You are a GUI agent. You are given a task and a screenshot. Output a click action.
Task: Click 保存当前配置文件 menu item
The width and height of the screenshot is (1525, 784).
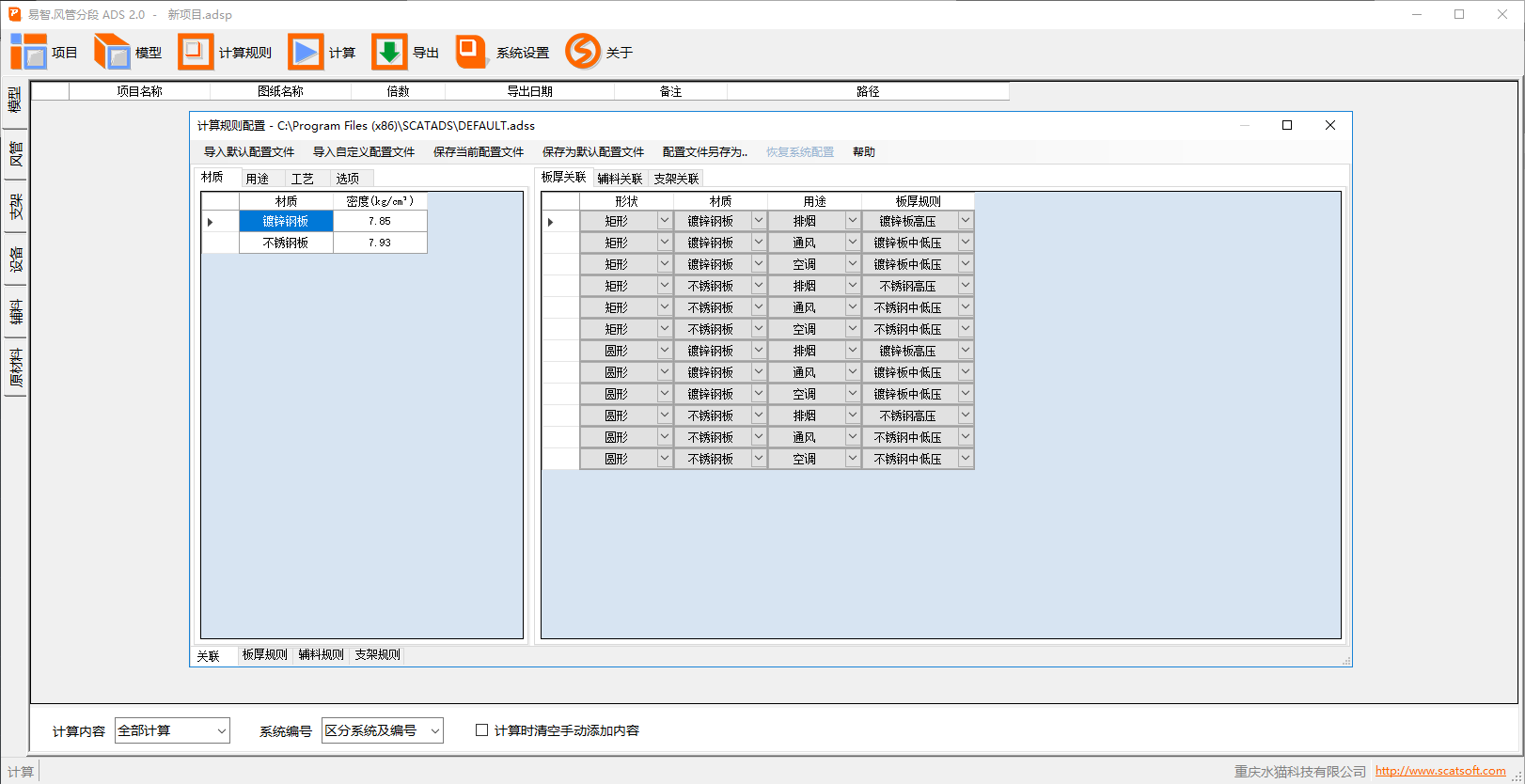(478, 152)
